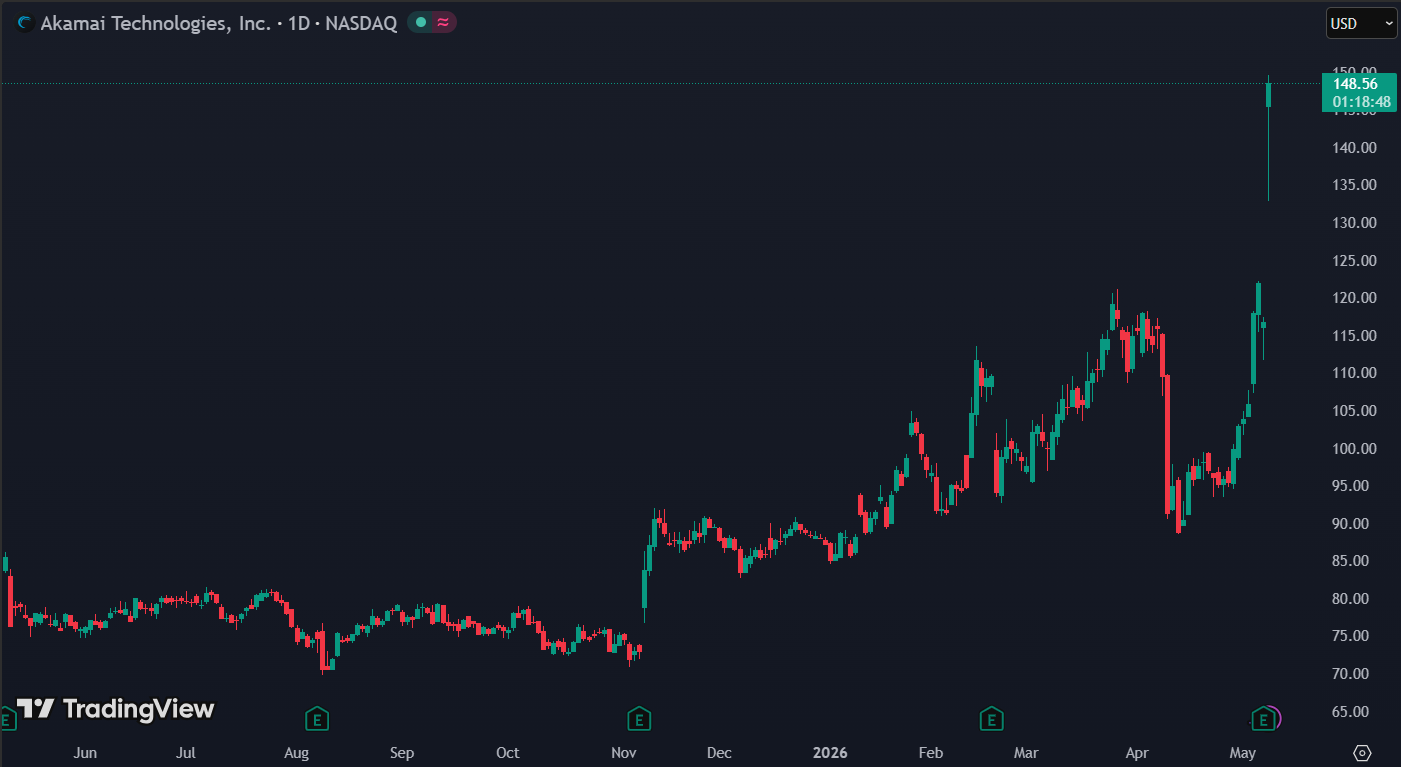Open the November earnings E marker

[x=639, y=718]
